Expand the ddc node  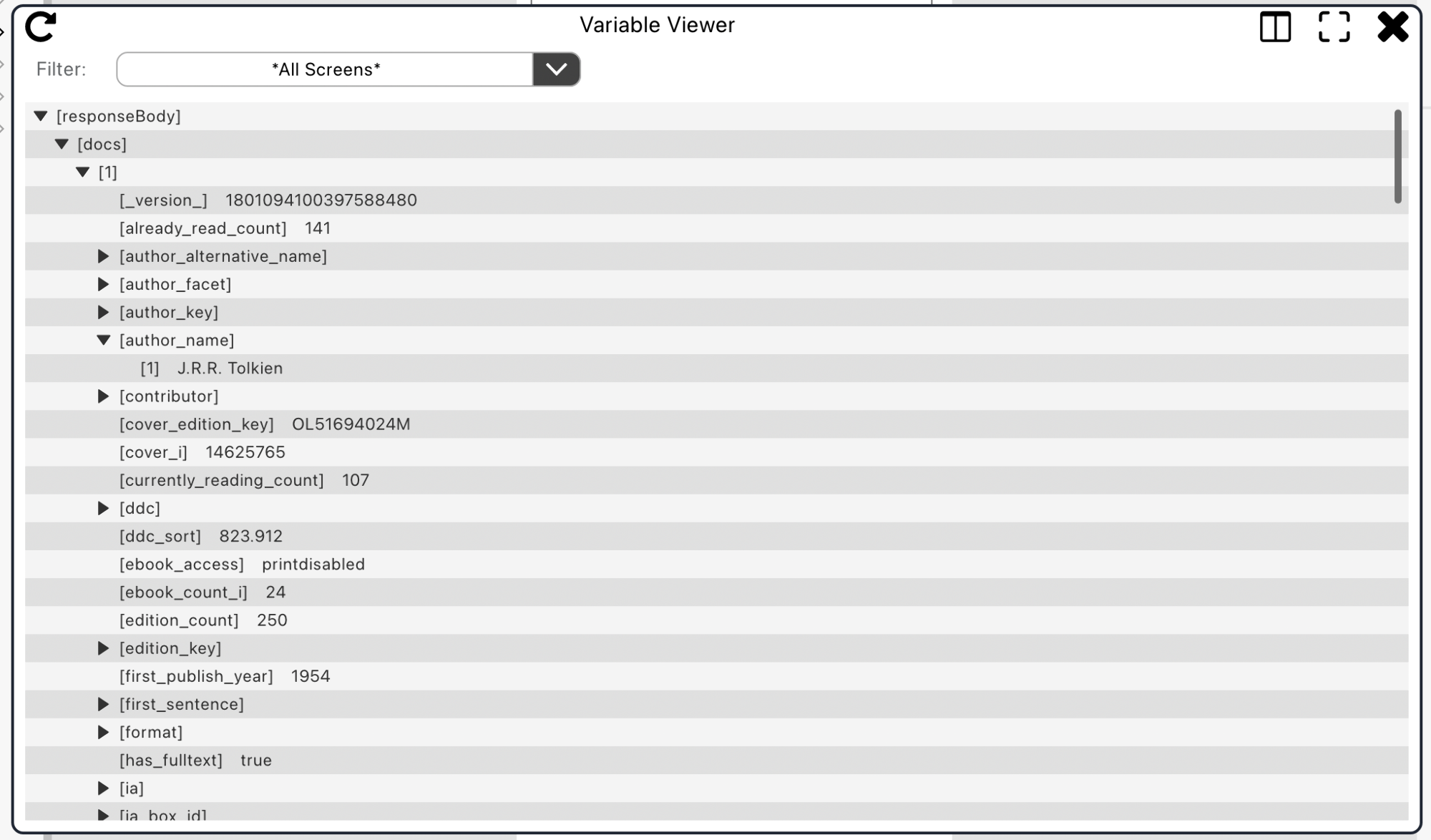pos(103,508)
